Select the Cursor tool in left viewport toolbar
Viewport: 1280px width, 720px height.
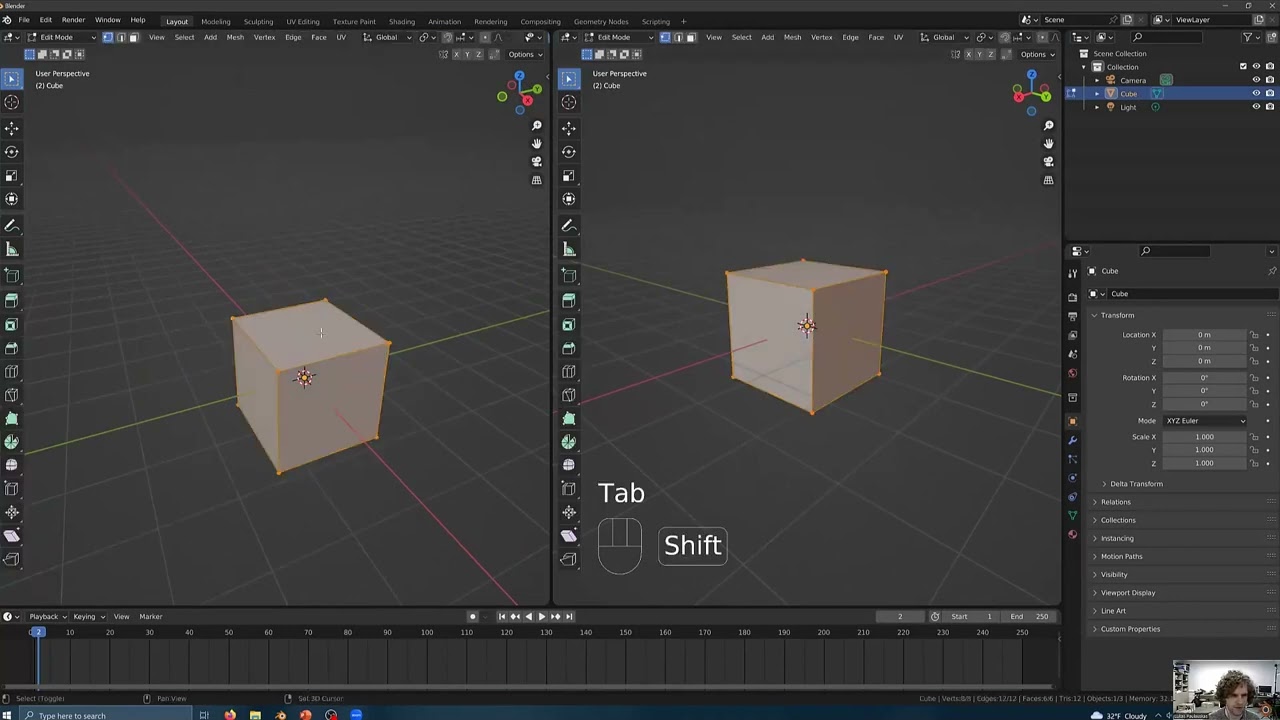click(x=12, y=102)
